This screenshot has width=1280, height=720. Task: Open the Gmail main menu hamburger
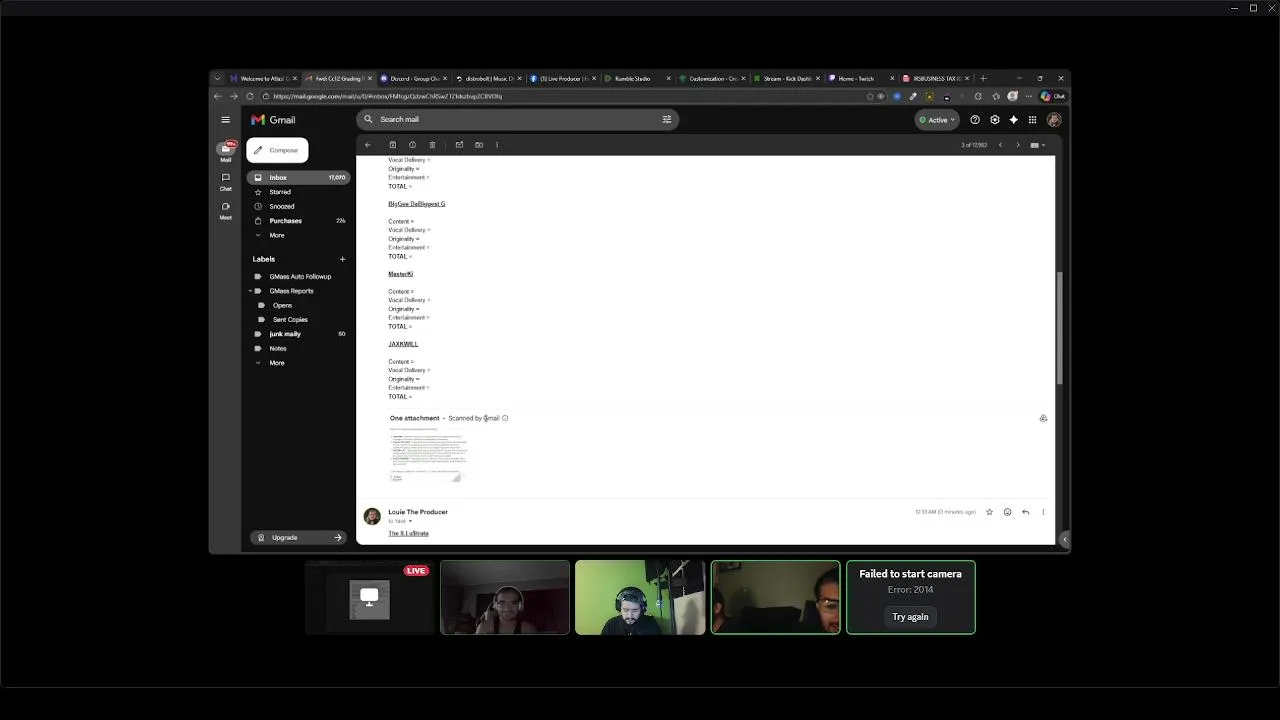226,119
